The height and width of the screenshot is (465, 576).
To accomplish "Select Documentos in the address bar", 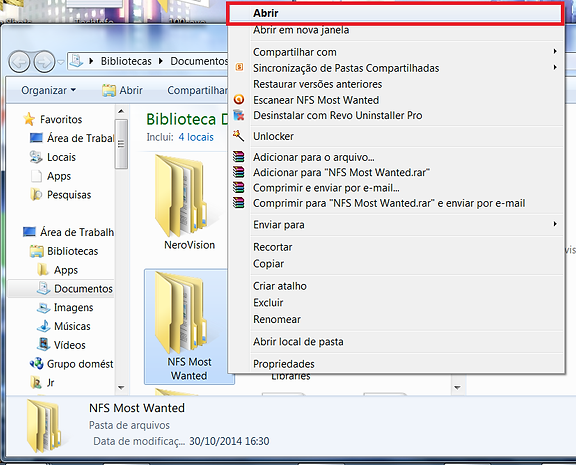I will click(199, 61).
